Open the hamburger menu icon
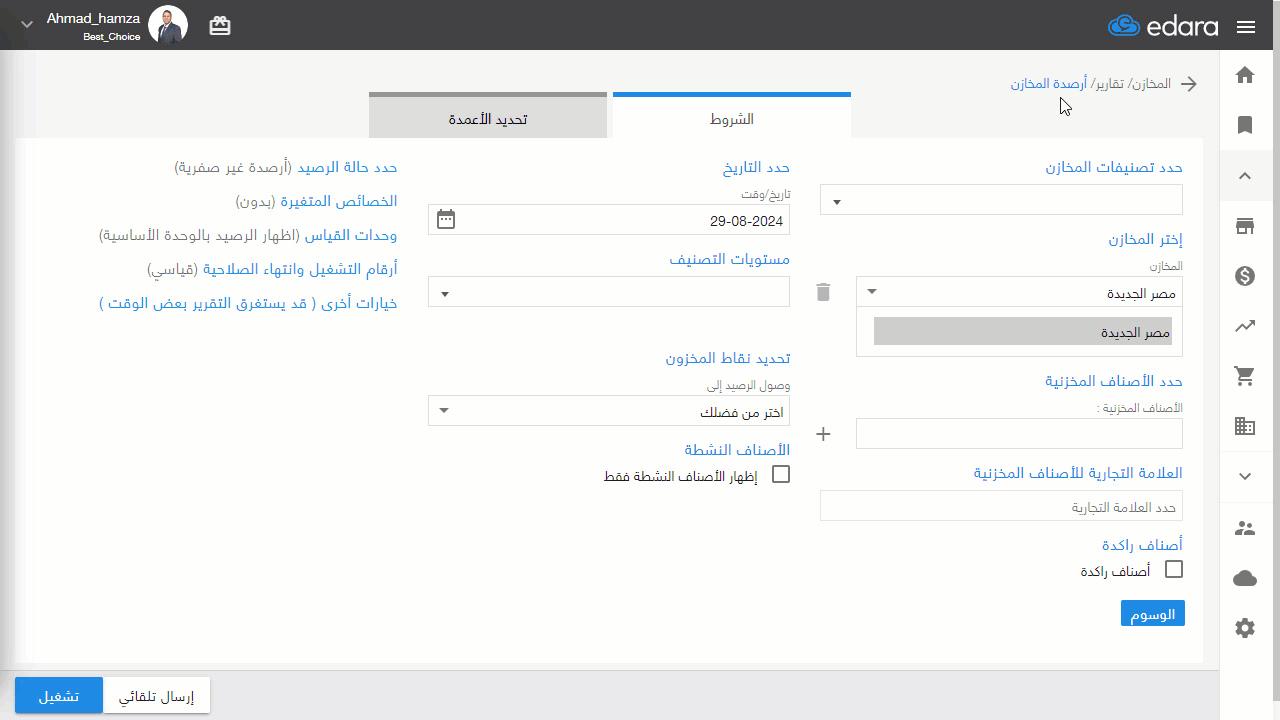 pos(1246,27)
